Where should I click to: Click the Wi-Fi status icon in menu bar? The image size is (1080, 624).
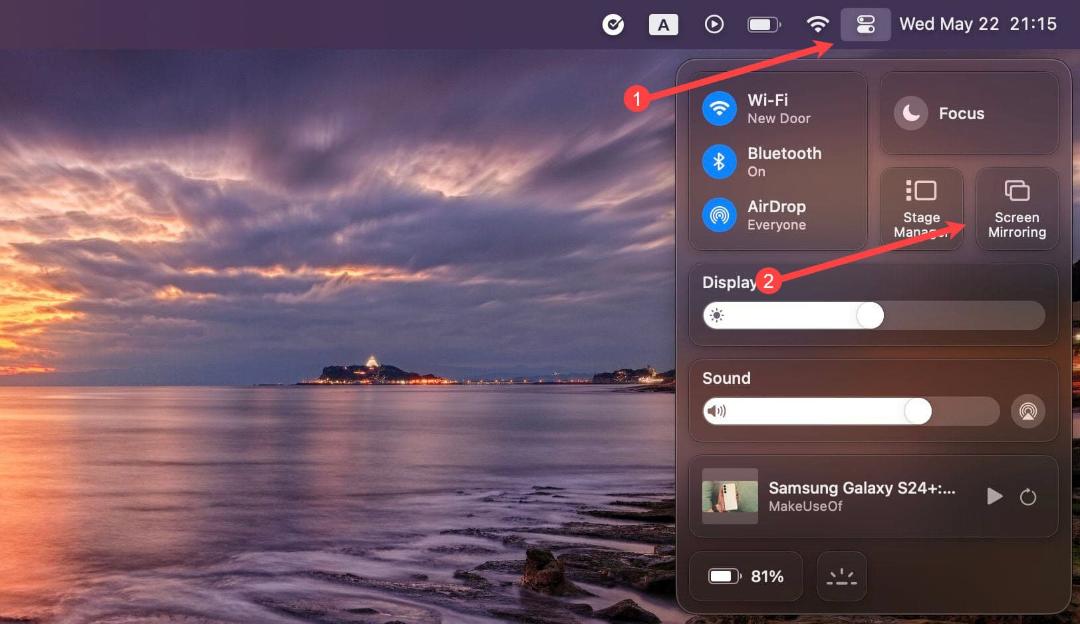click(817, 25)
